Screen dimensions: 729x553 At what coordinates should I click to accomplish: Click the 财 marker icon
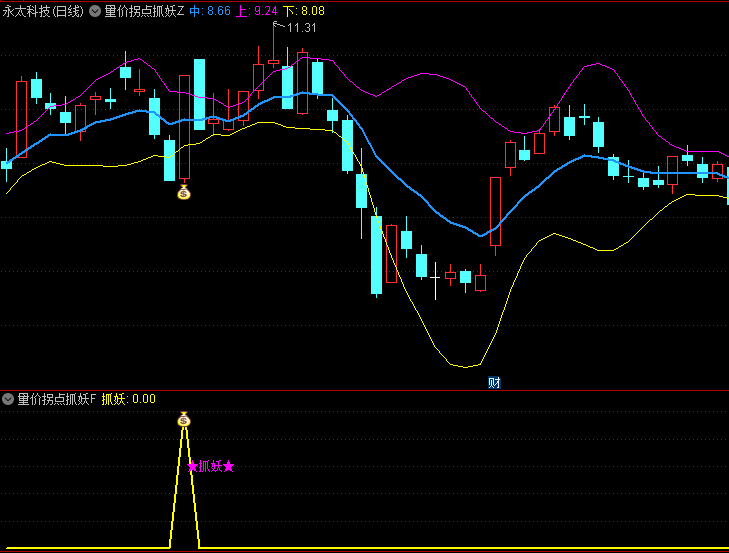click(494, 383)
